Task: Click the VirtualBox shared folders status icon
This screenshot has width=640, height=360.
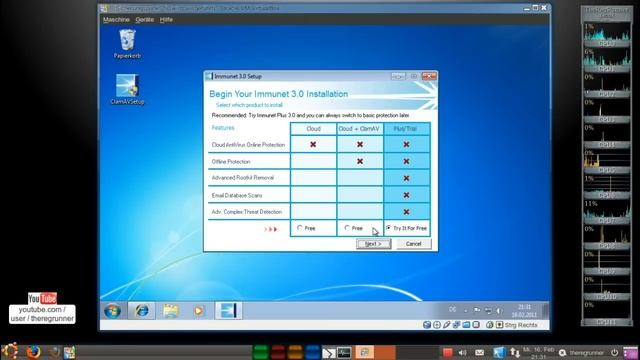Action: (466, 325)
